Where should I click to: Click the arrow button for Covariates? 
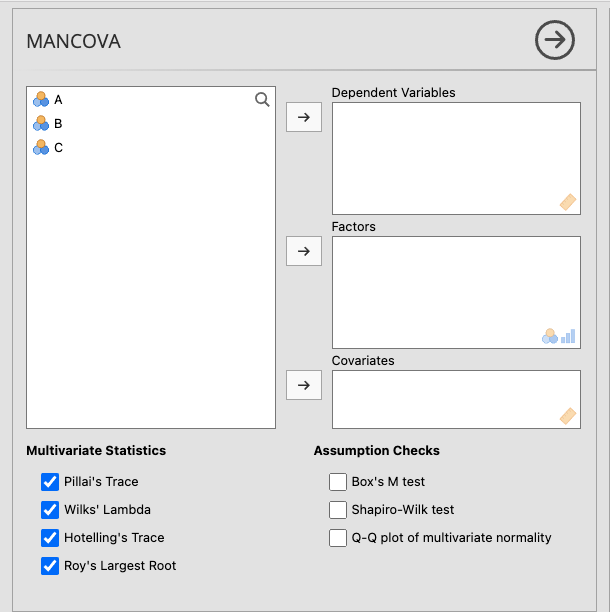pyautogui.click(x=304, y=384)
